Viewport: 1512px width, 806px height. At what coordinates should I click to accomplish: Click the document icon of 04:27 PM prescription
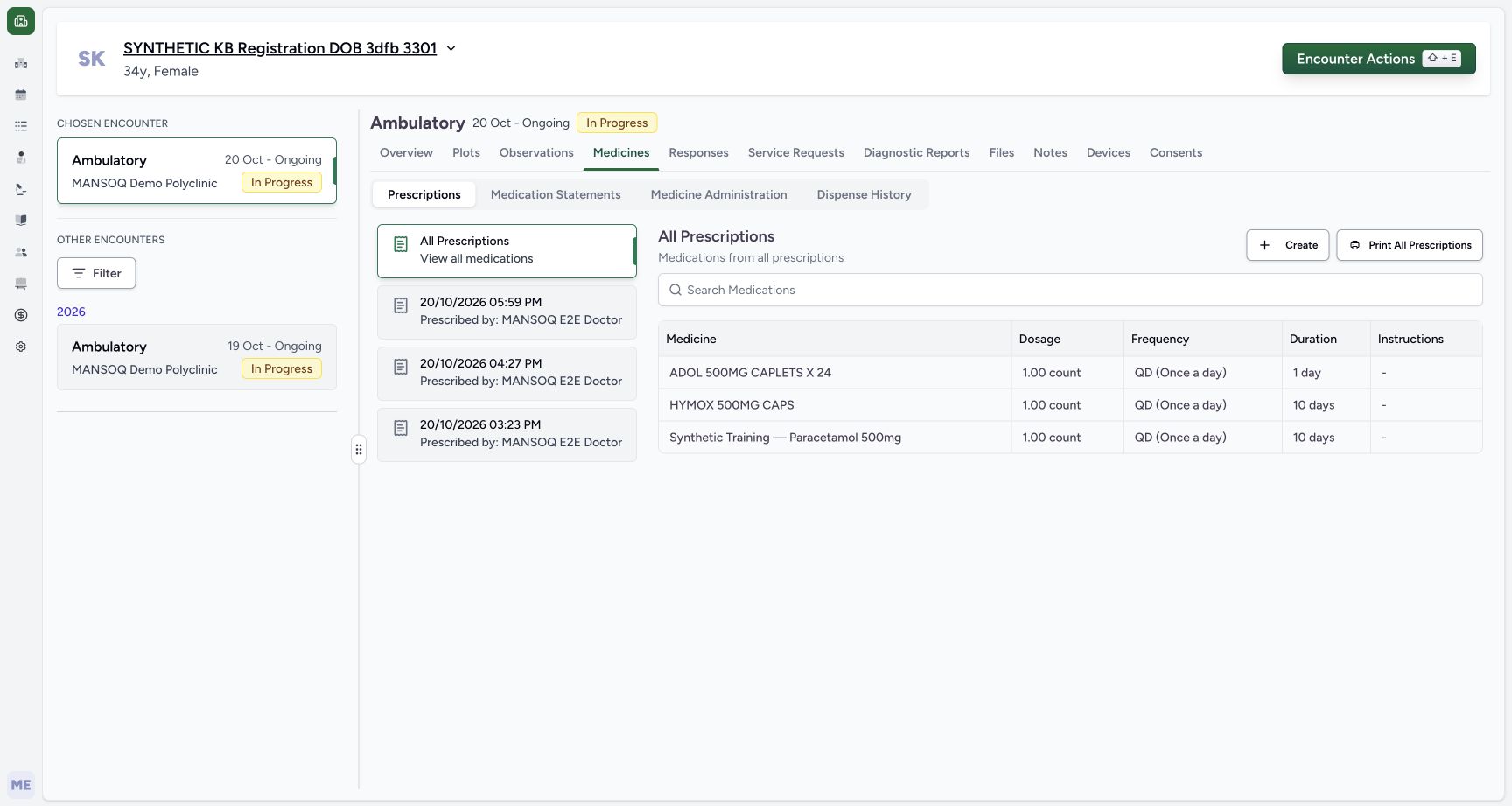[x=401, y=367]
